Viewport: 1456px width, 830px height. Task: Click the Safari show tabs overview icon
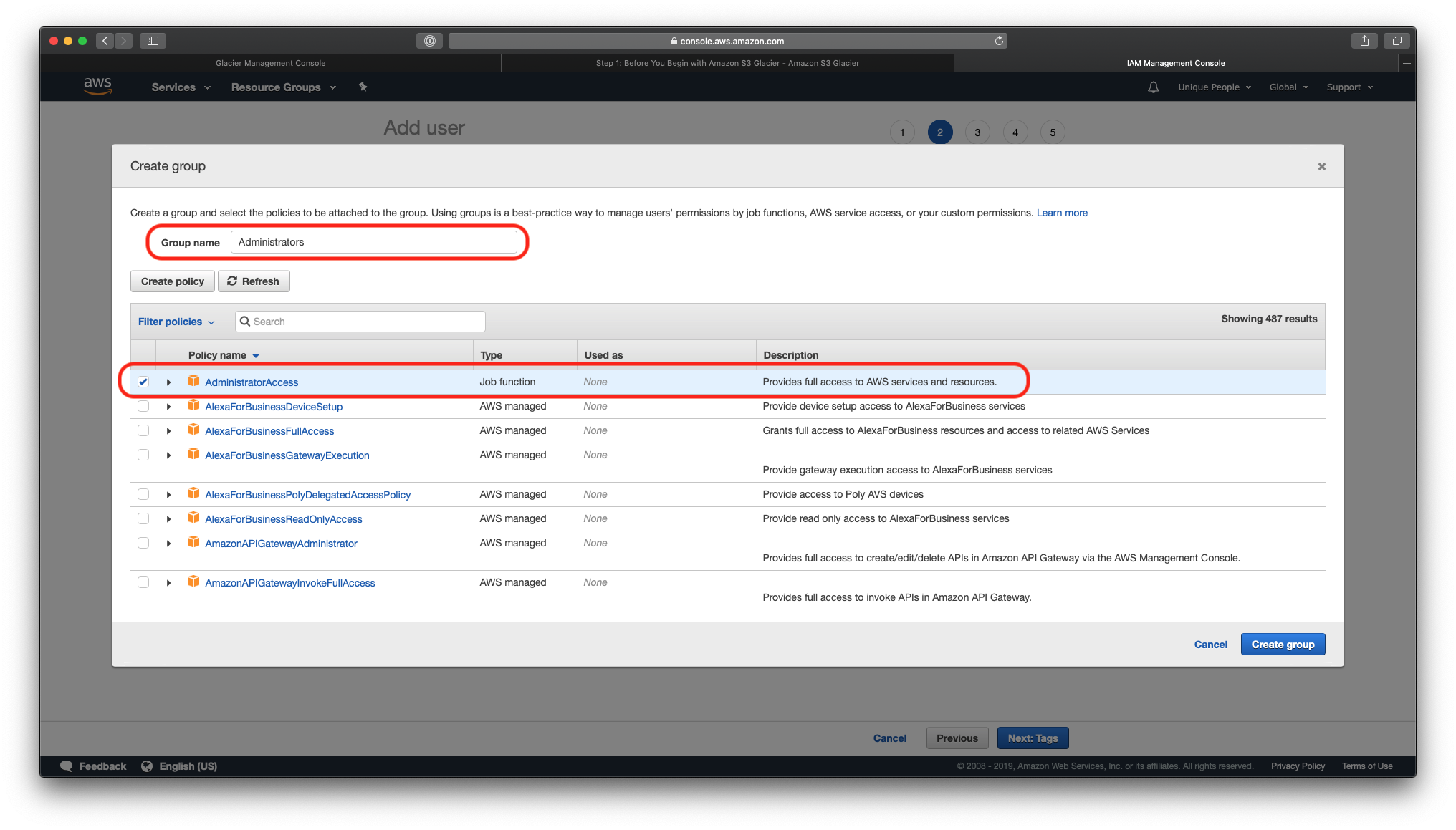click(x=1397, y=41)
